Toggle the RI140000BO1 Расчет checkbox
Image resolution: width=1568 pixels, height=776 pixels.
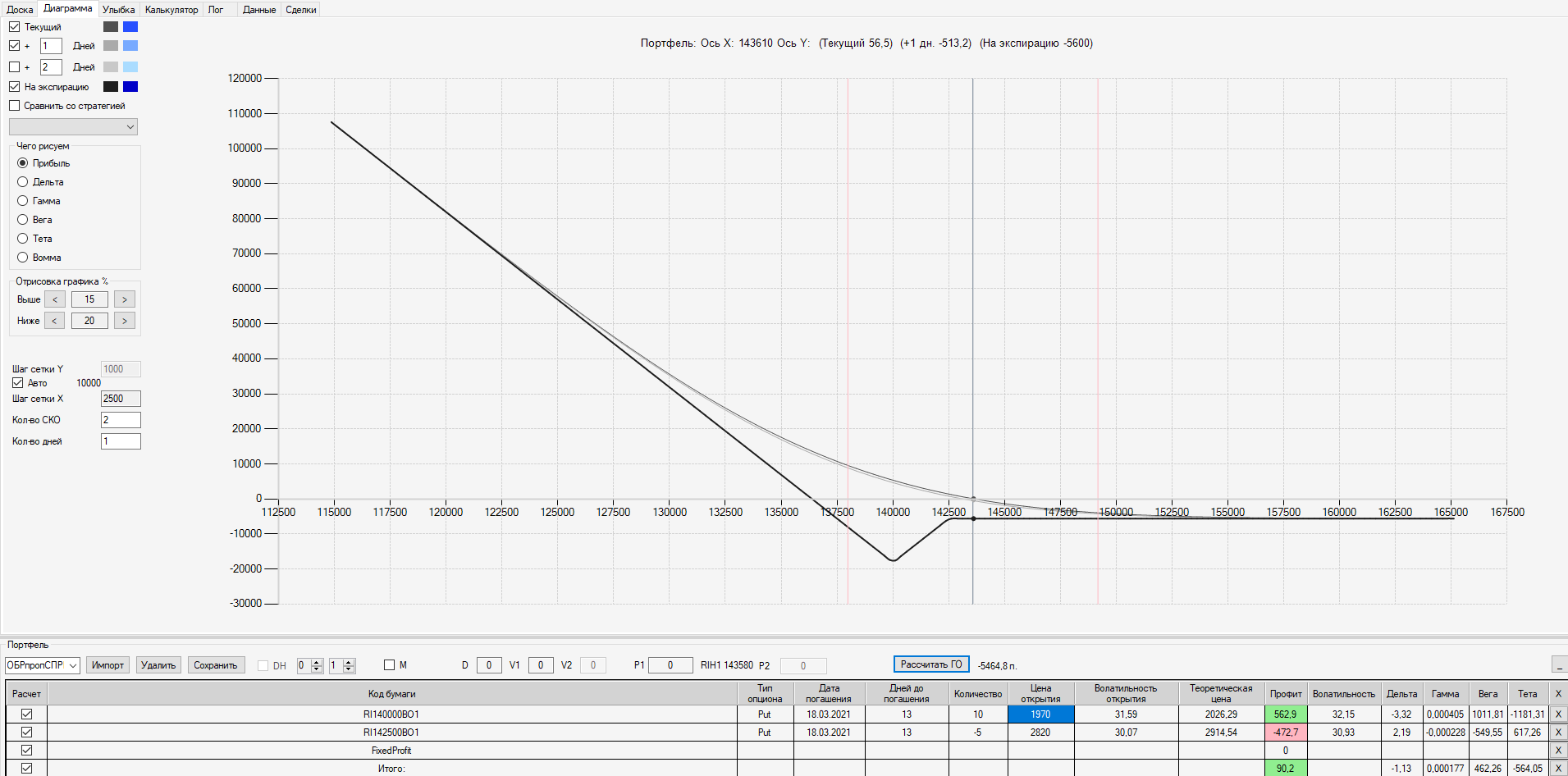click(27, 714)
